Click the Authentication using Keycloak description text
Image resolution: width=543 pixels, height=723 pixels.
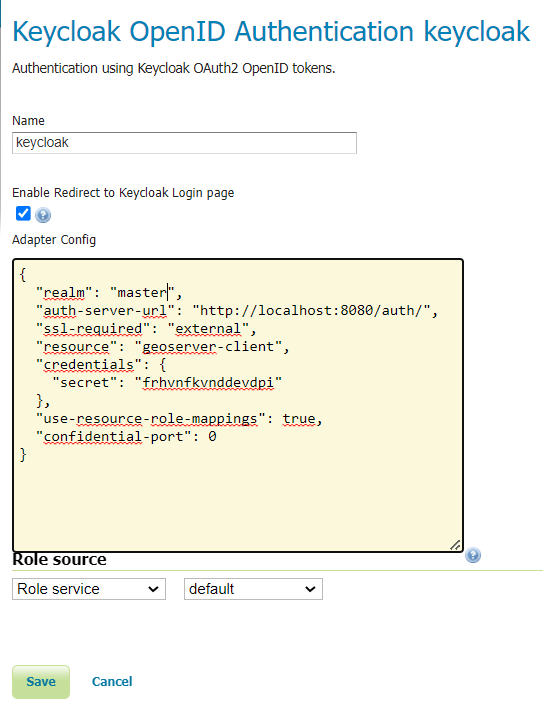point(174,68)
